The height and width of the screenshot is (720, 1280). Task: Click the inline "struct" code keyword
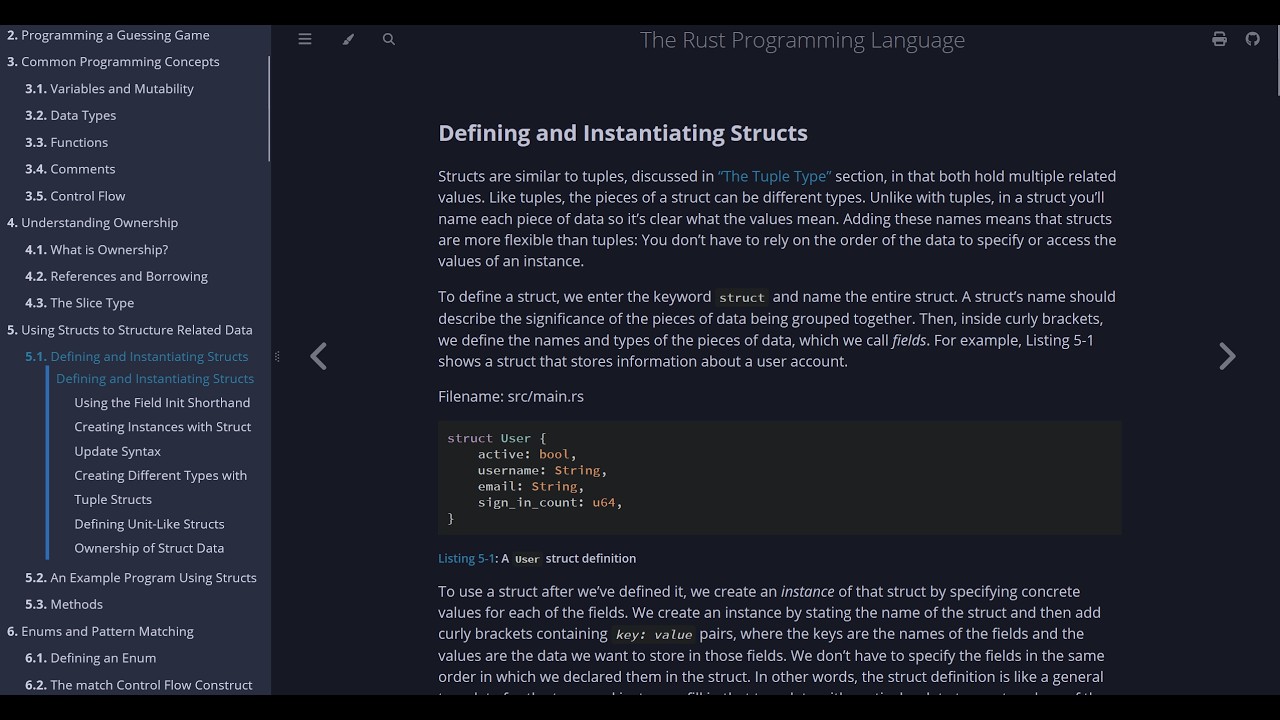pos(742,297)
